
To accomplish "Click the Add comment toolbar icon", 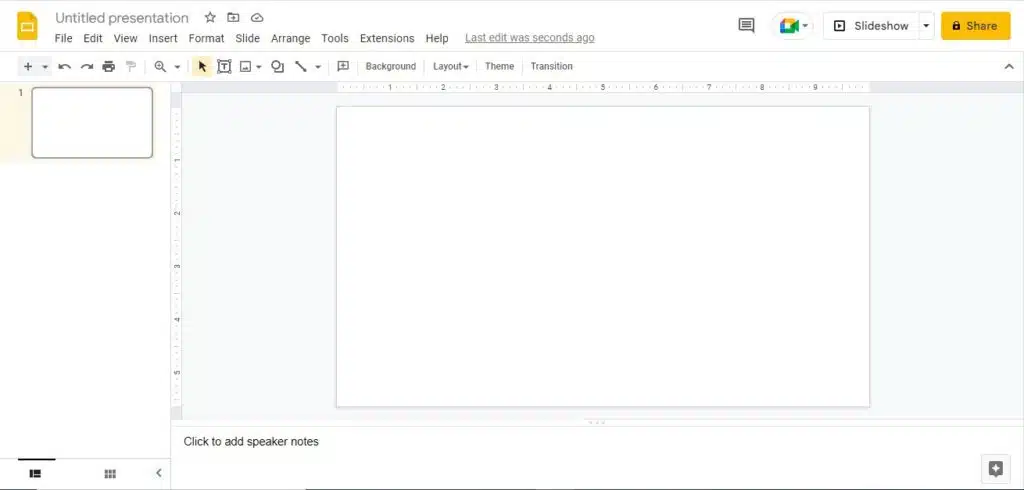I will (x=343, y=67).
